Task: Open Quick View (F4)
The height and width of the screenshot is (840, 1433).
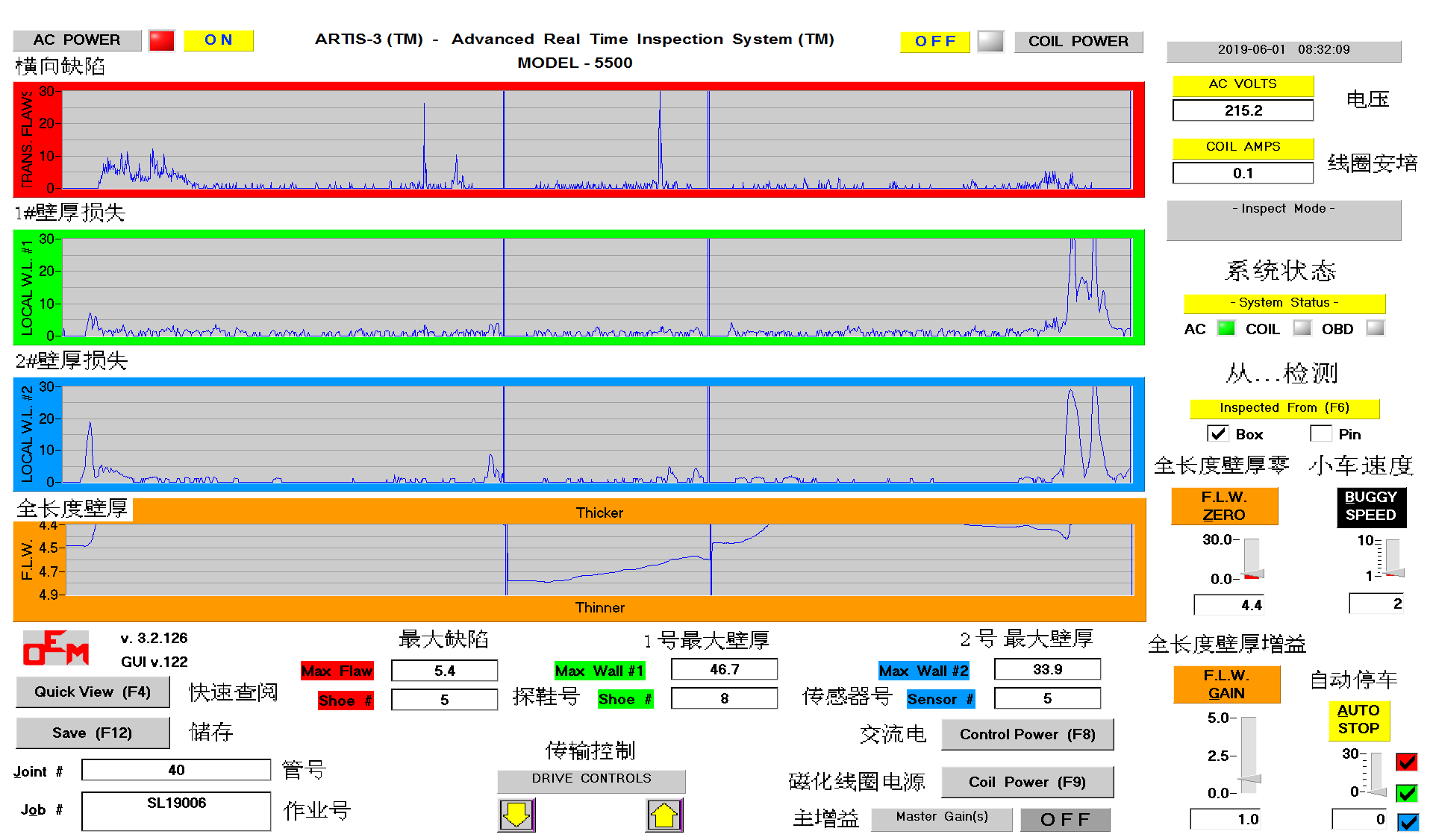Action: click(x=93, y=692)
